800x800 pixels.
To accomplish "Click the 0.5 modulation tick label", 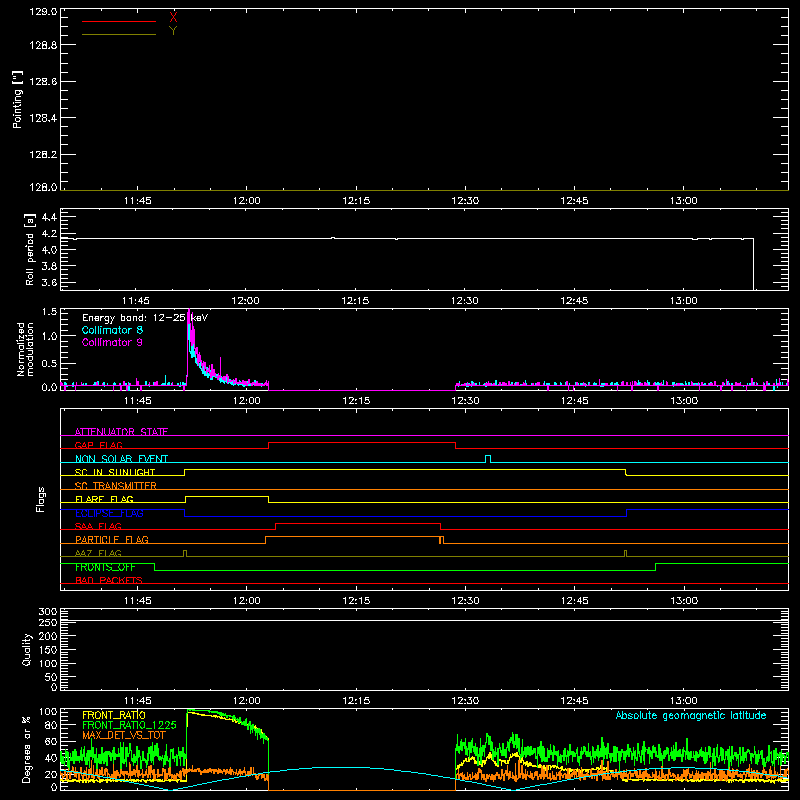I will [x=49, y=363].
